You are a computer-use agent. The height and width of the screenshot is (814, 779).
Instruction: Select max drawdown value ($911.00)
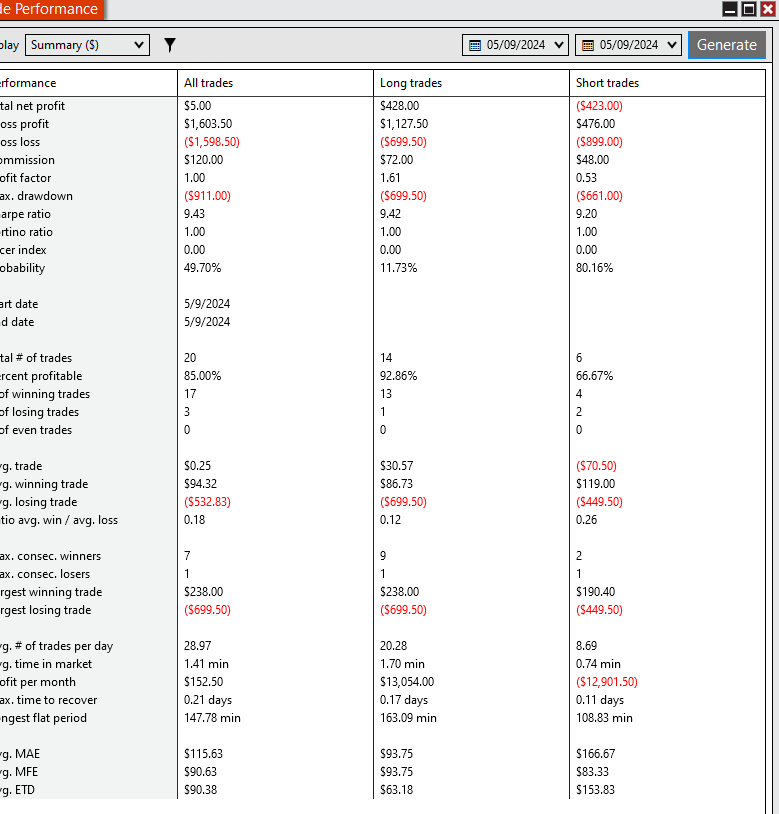click(207, 196)
